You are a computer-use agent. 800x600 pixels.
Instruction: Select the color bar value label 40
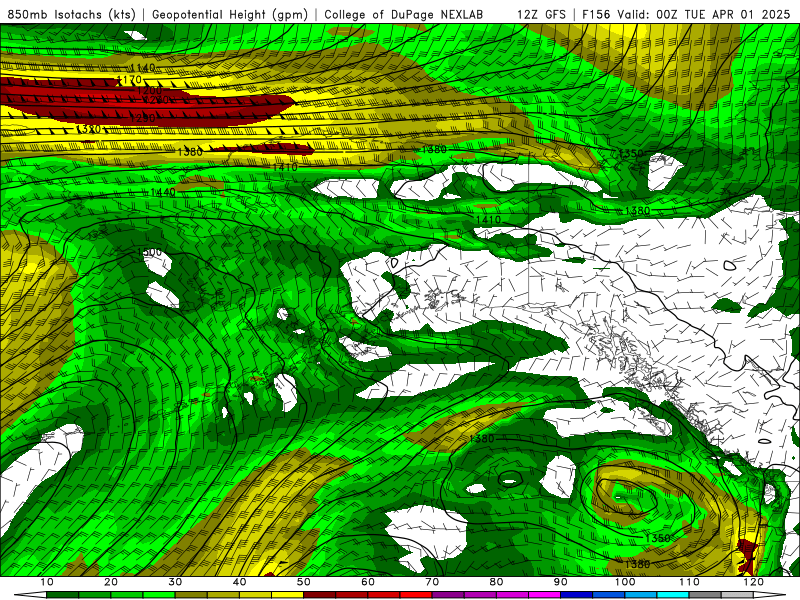pos(239,582)
